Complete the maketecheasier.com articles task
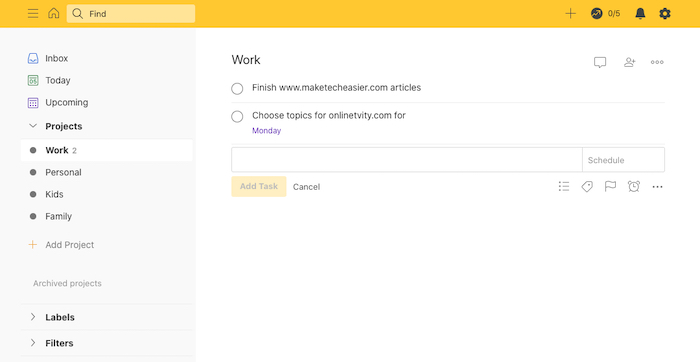 coord(237,89)
